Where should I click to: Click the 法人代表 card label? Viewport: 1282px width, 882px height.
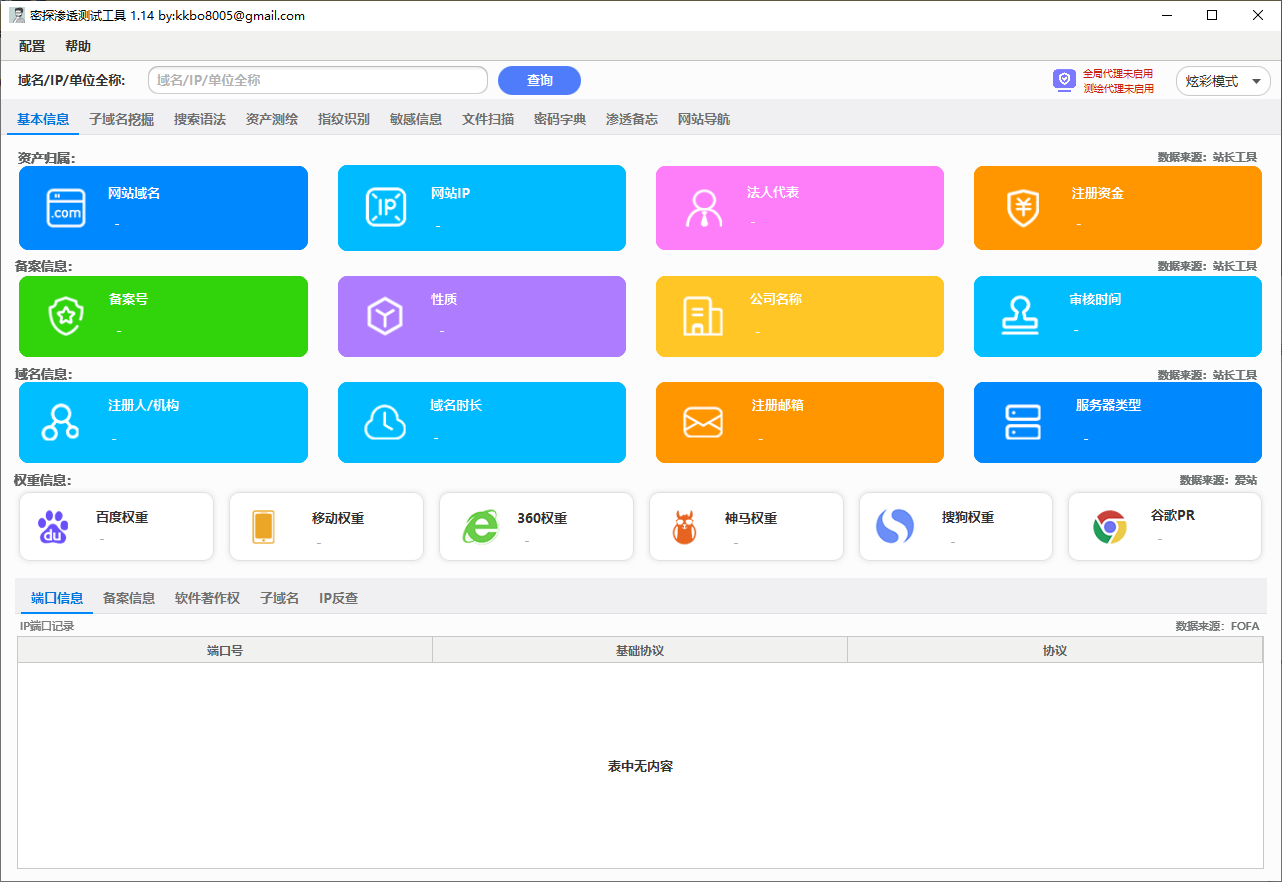coord(773,192)
